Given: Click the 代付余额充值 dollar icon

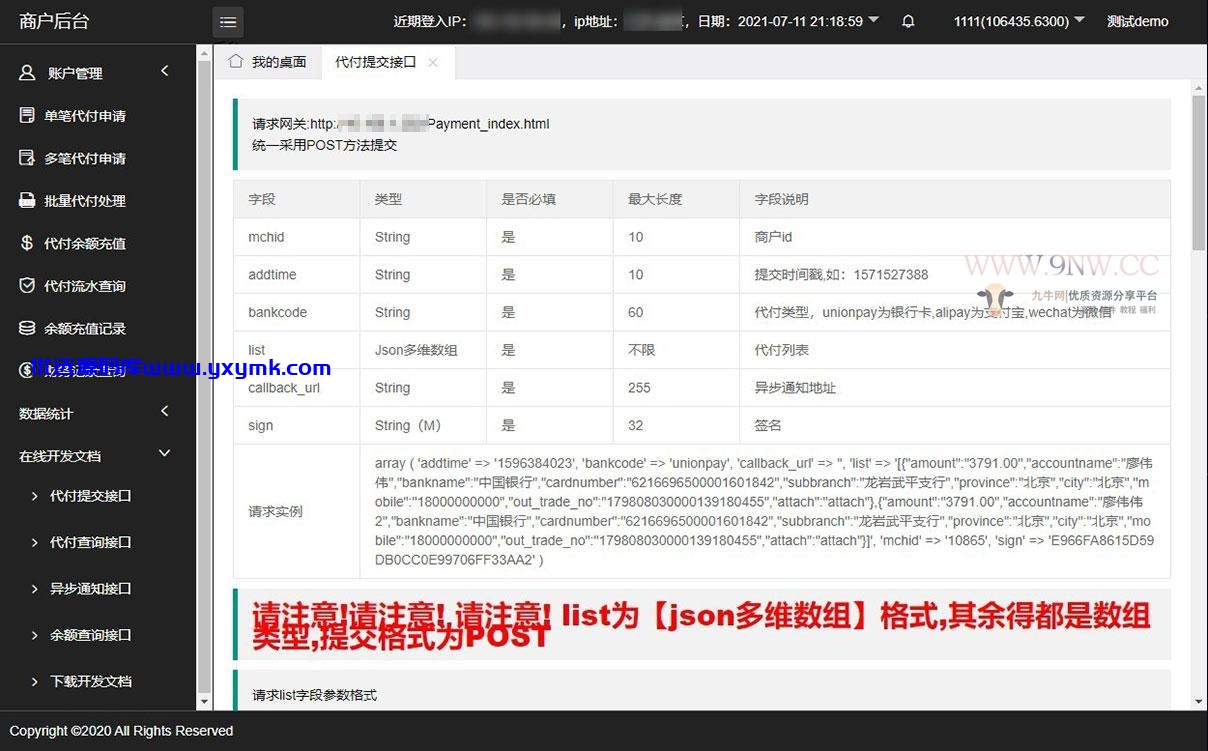Looking at the screenshot, I should (28, 243).
